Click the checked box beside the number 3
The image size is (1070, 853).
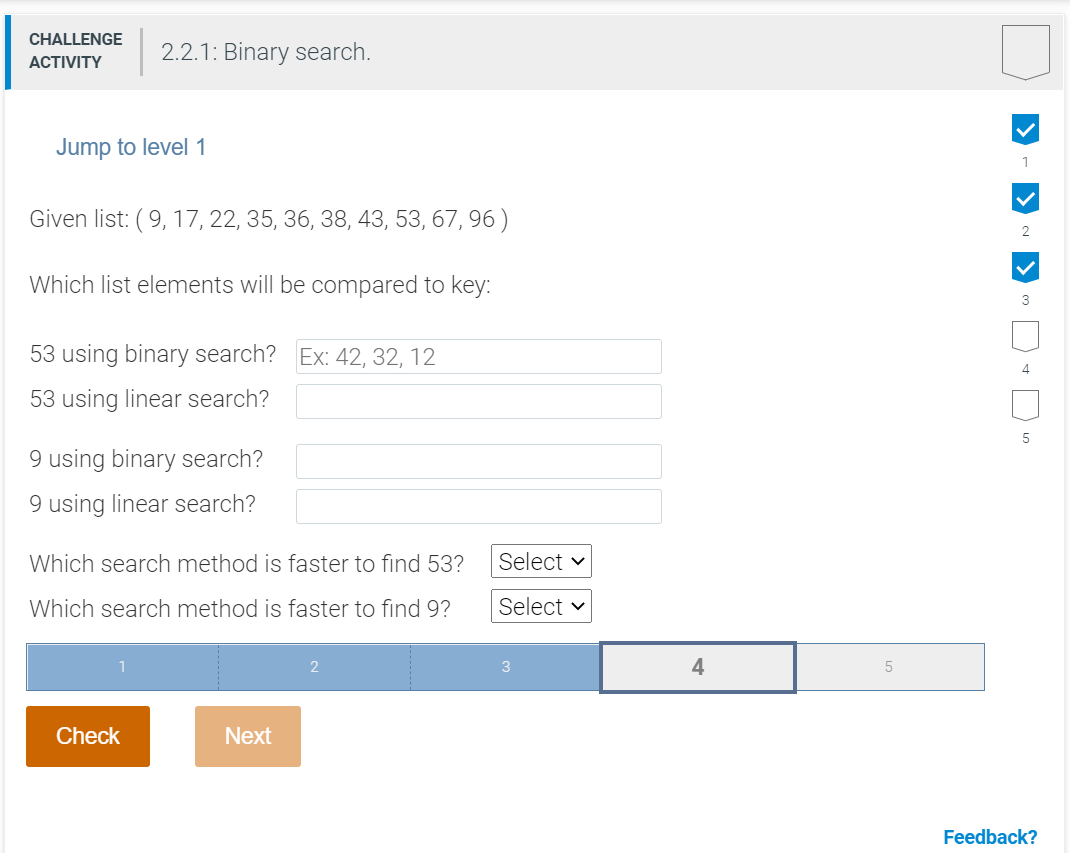tap(1025, 267)
